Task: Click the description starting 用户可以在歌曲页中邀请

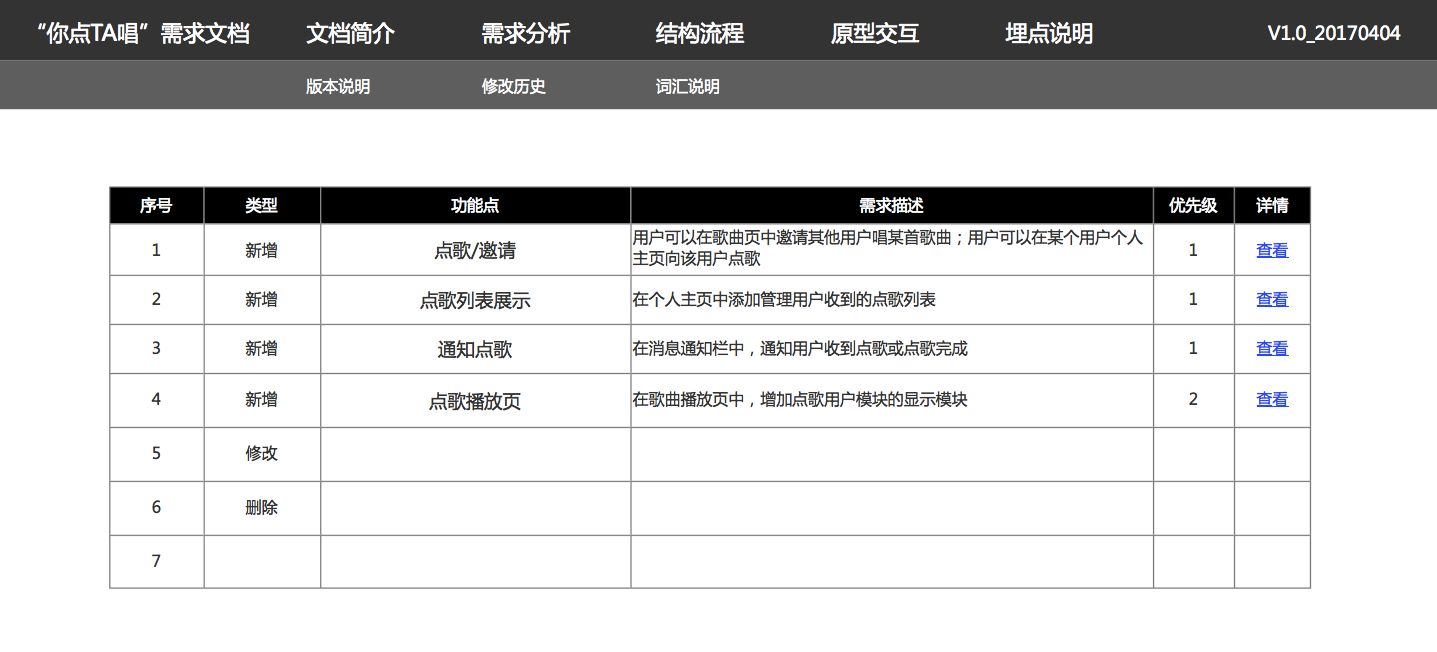Action: pyautogui.click(x=888, y=248)
